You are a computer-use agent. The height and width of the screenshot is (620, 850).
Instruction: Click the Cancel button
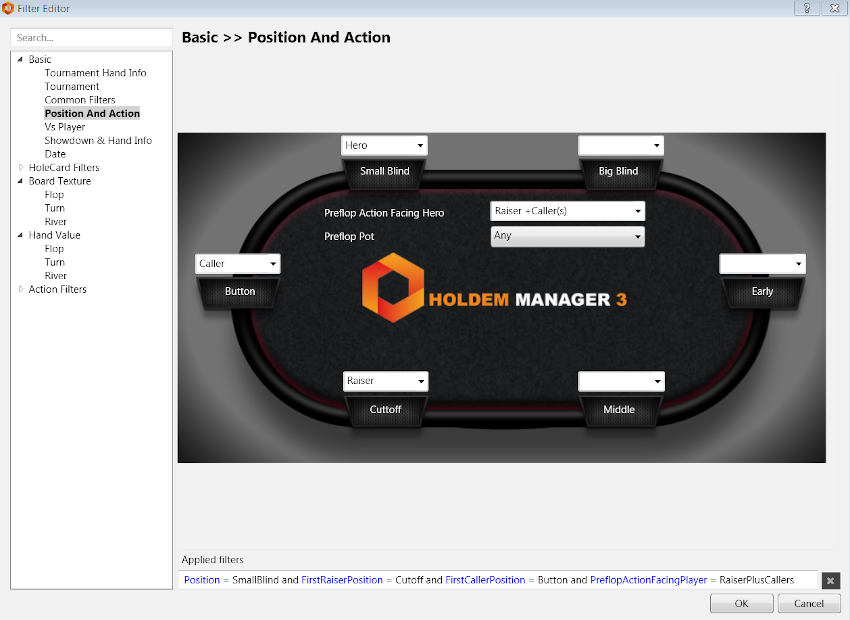coord(808,603)
